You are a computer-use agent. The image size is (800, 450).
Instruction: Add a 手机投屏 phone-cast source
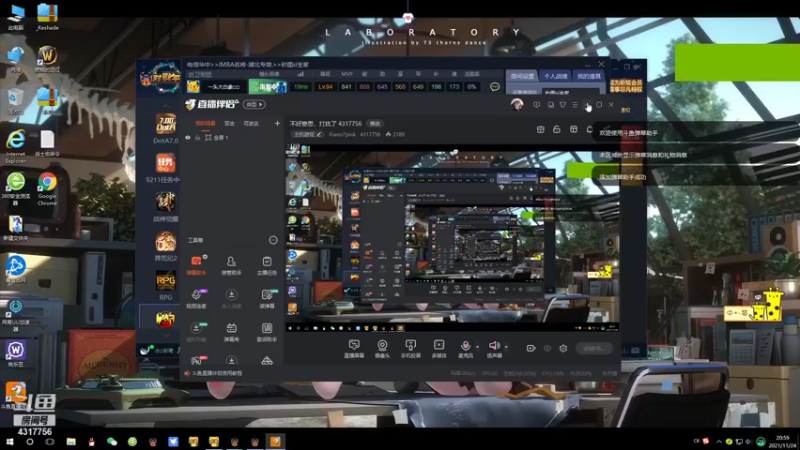click(410, 348)
